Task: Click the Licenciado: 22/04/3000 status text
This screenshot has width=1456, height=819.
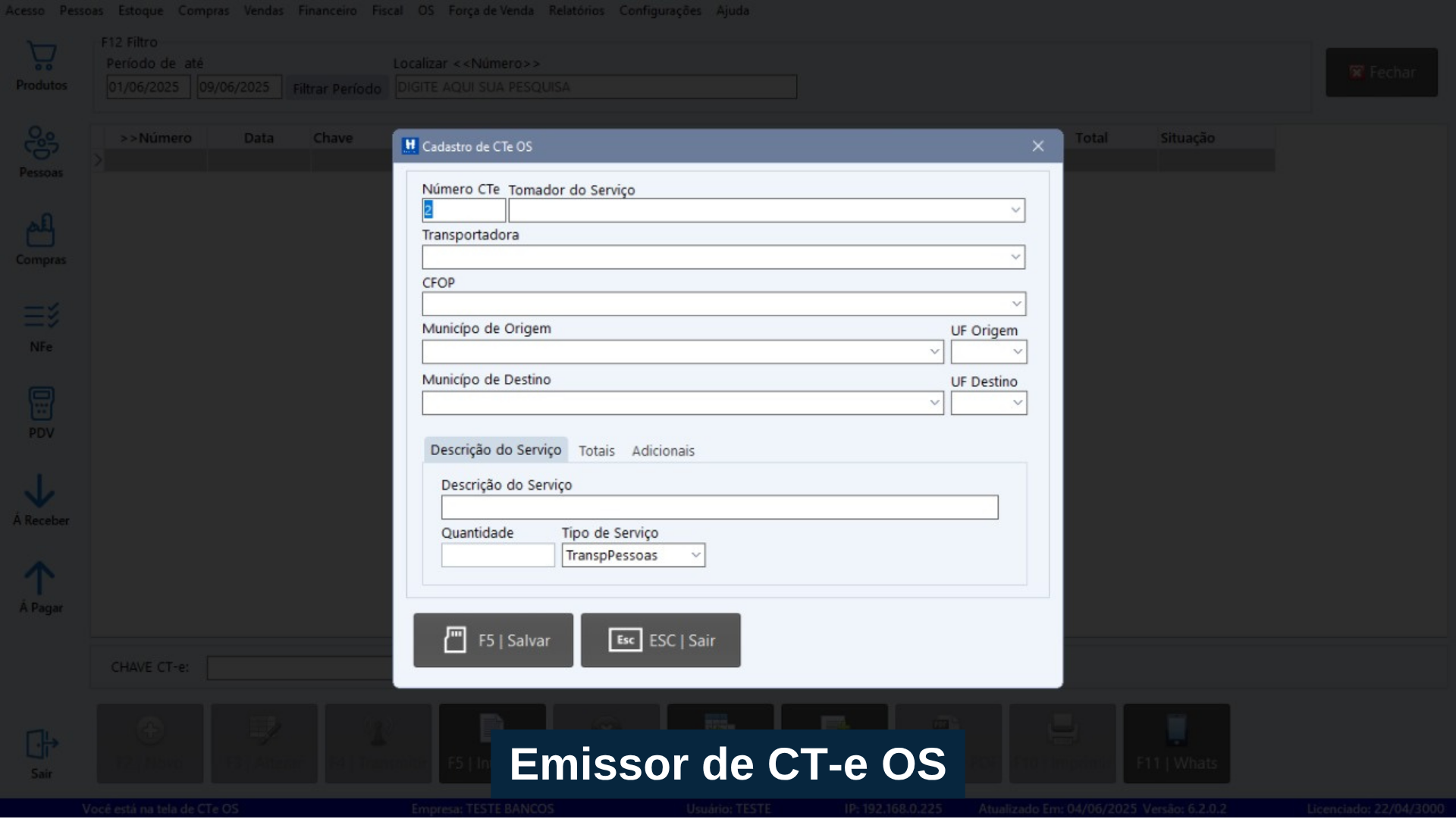Action: 1375,809
